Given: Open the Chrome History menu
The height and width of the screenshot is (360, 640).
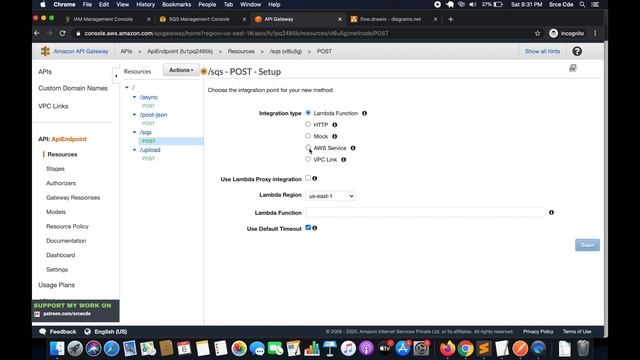Looking at the screenshot, I should pyautogui.click(x=145, y=4).
